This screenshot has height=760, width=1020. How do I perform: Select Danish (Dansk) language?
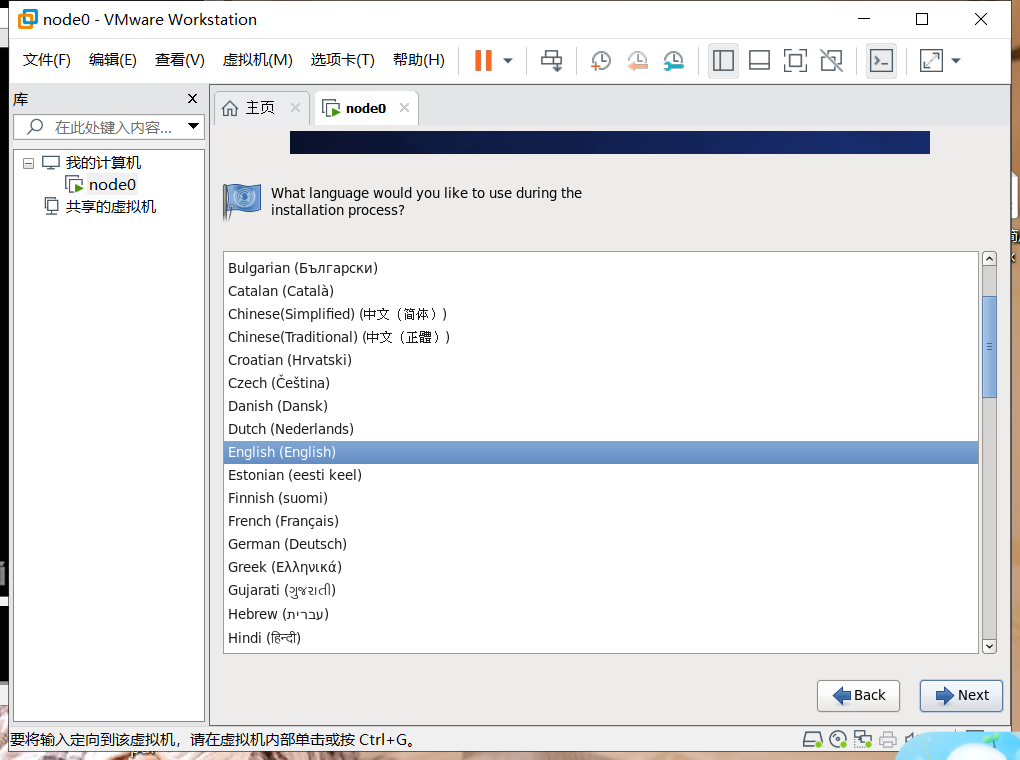[x=600, y=406]
